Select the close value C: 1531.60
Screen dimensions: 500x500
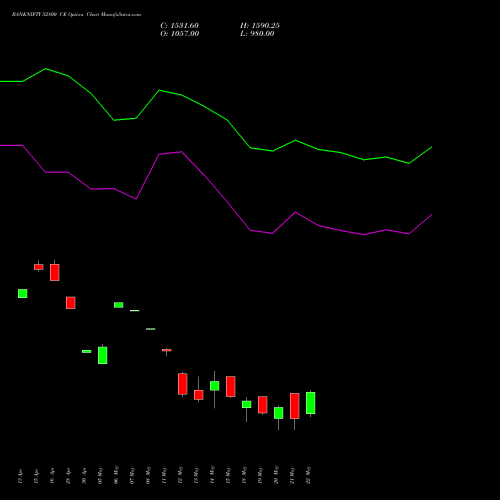pyautogui.click(x=179, y=26)
